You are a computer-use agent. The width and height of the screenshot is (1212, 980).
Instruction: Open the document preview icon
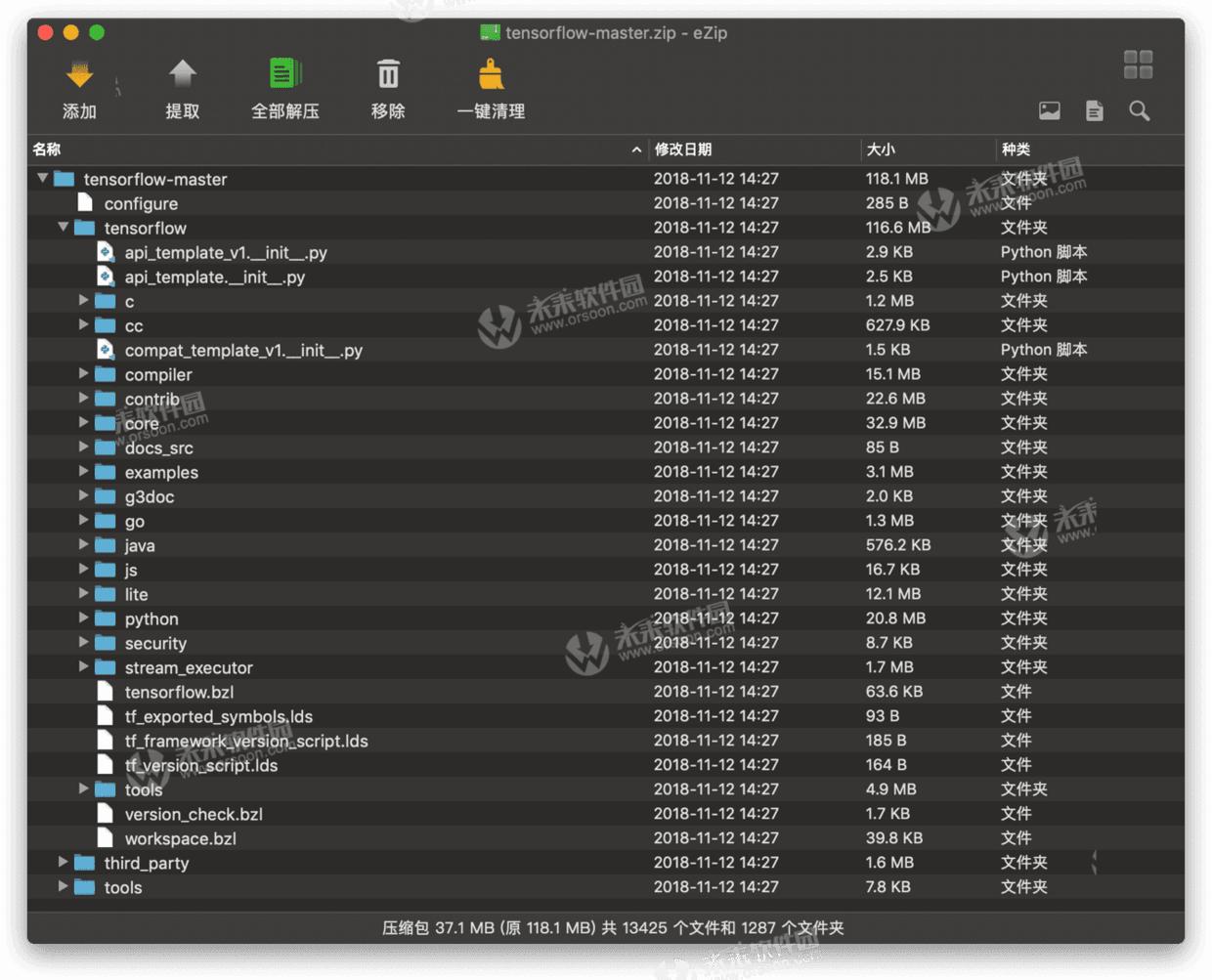(x=1095, y=111)
